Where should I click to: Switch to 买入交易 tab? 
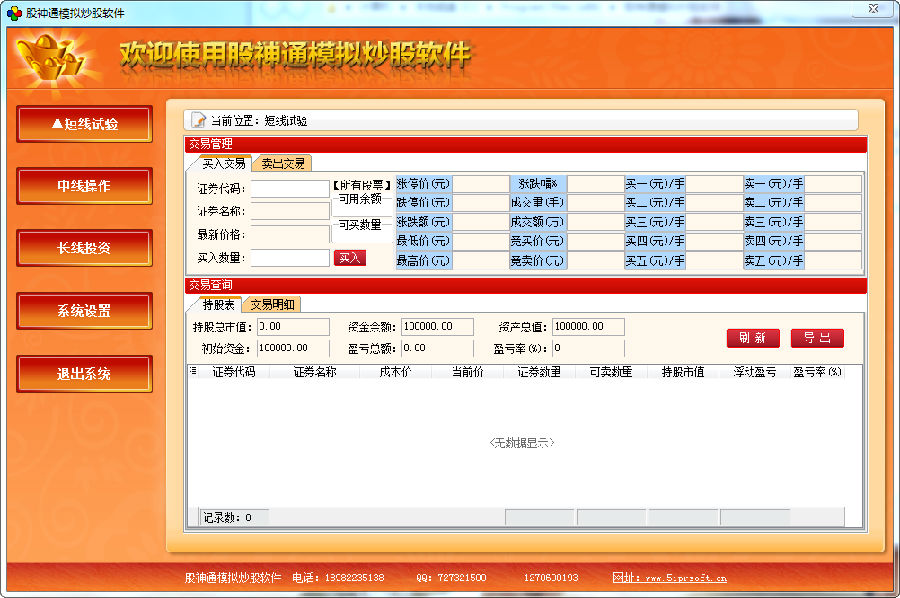tap(223, 164)
